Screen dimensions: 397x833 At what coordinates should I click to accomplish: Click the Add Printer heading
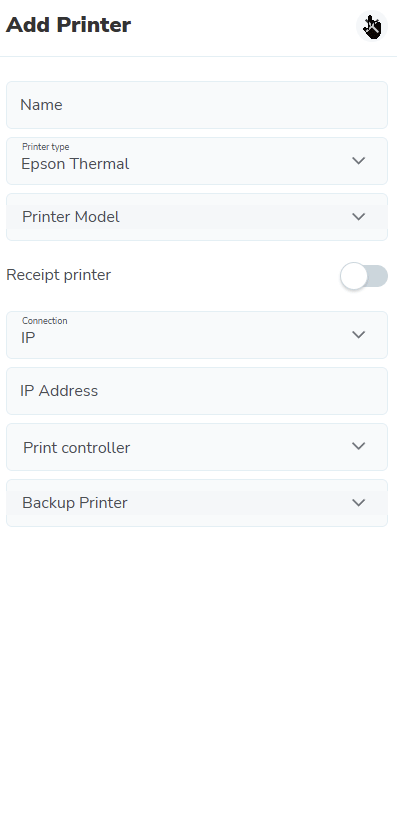click(x=68, y=25)
